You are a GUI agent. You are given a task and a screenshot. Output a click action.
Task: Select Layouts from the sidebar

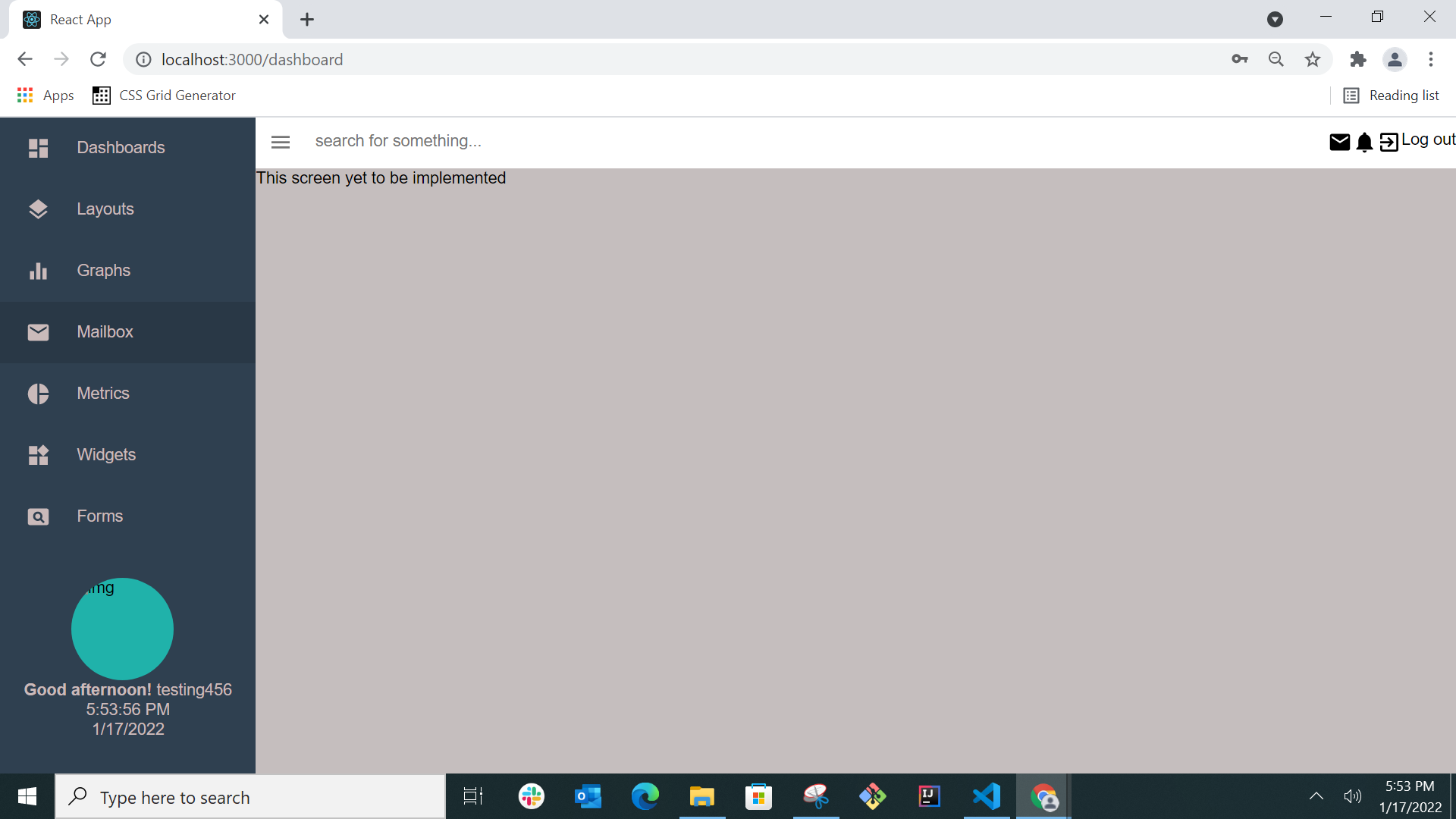coord(105,209)
